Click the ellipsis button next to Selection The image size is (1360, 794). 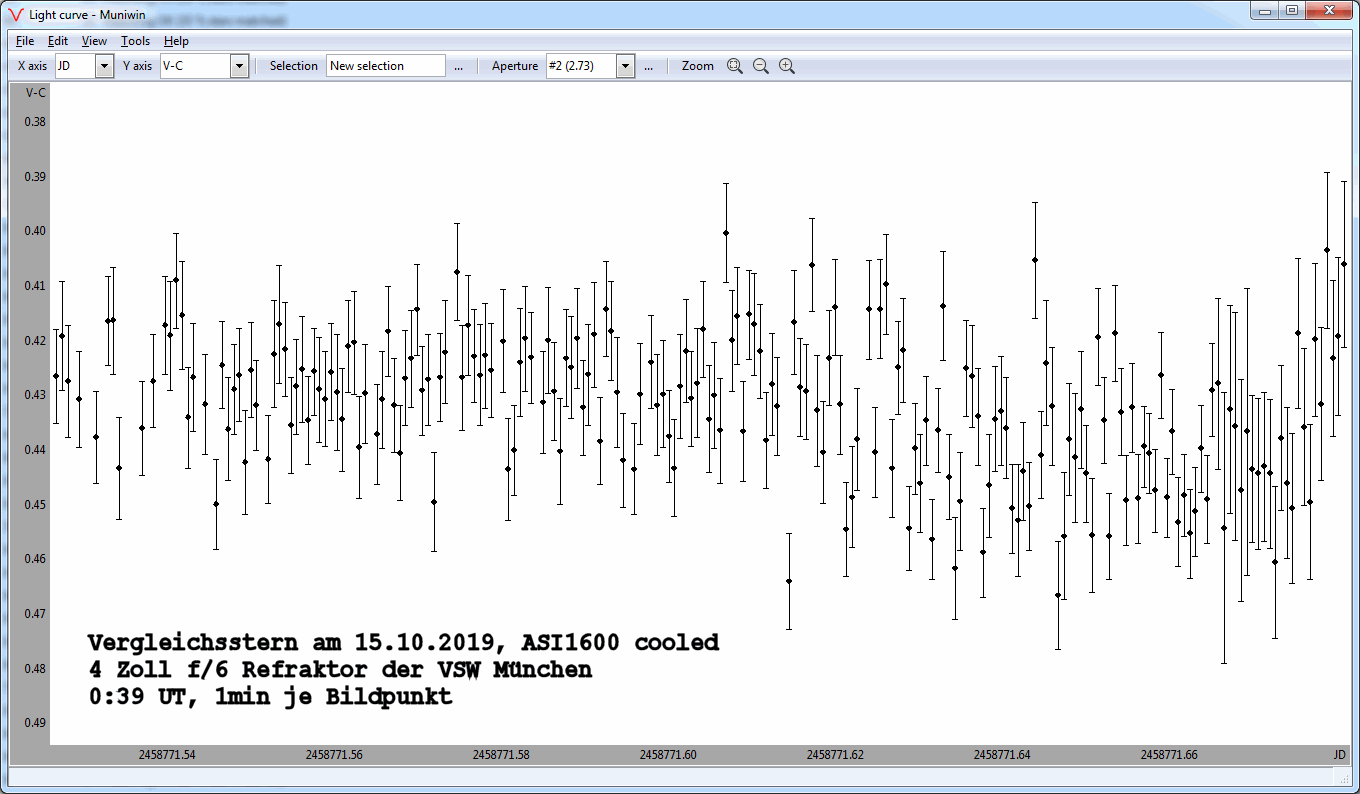click(458, 66)
